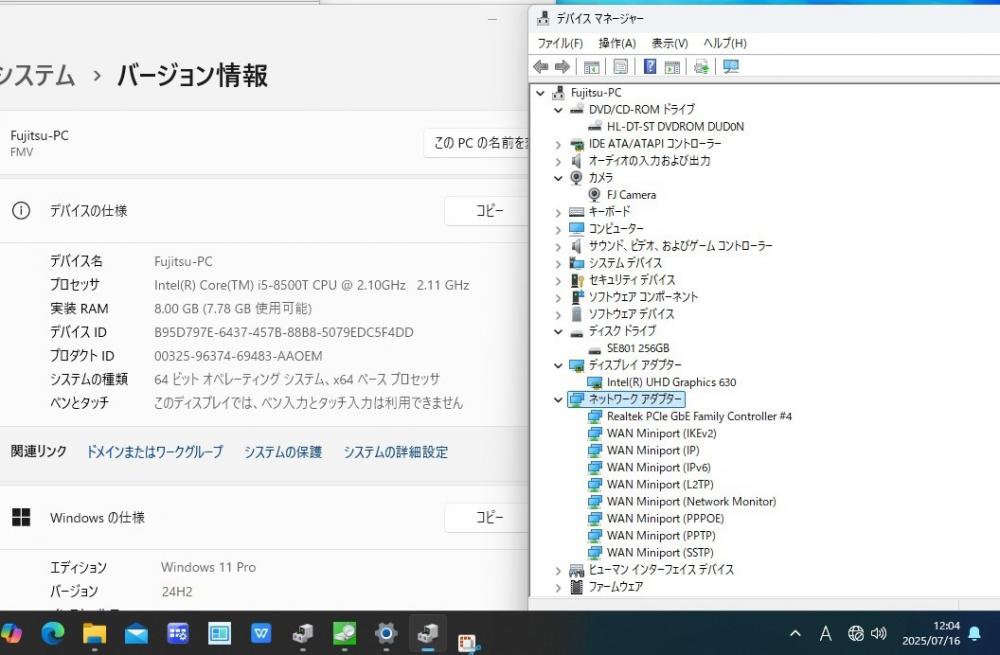Open the ファイル(F) menu

pos(560,43)
